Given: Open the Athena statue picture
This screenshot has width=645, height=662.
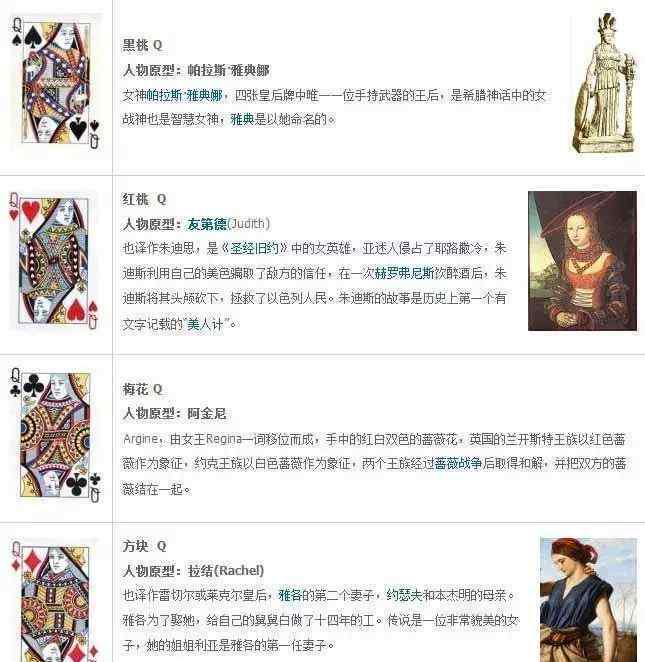Looking at the screenshot, I should pos(604,82).
